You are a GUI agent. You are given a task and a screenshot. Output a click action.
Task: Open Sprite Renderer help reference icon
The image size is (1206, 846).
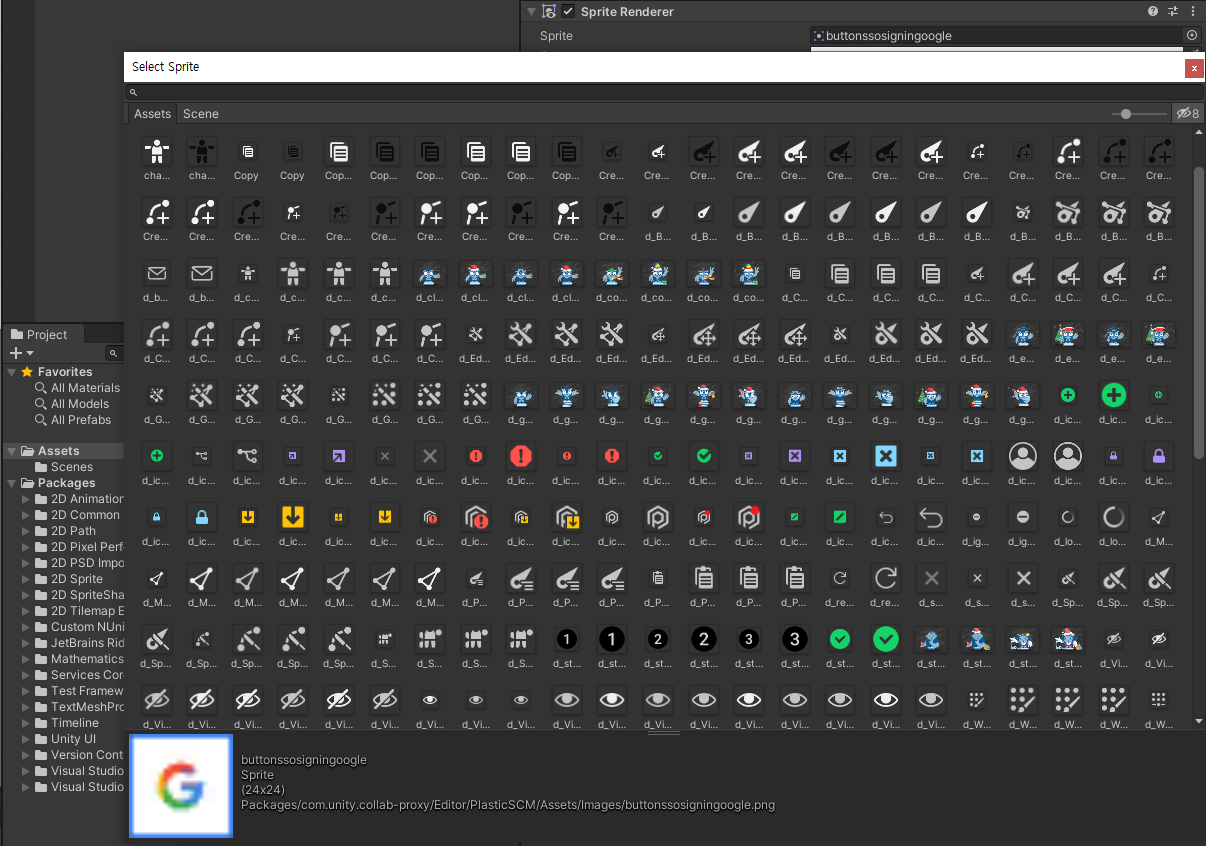point(1153,11)
